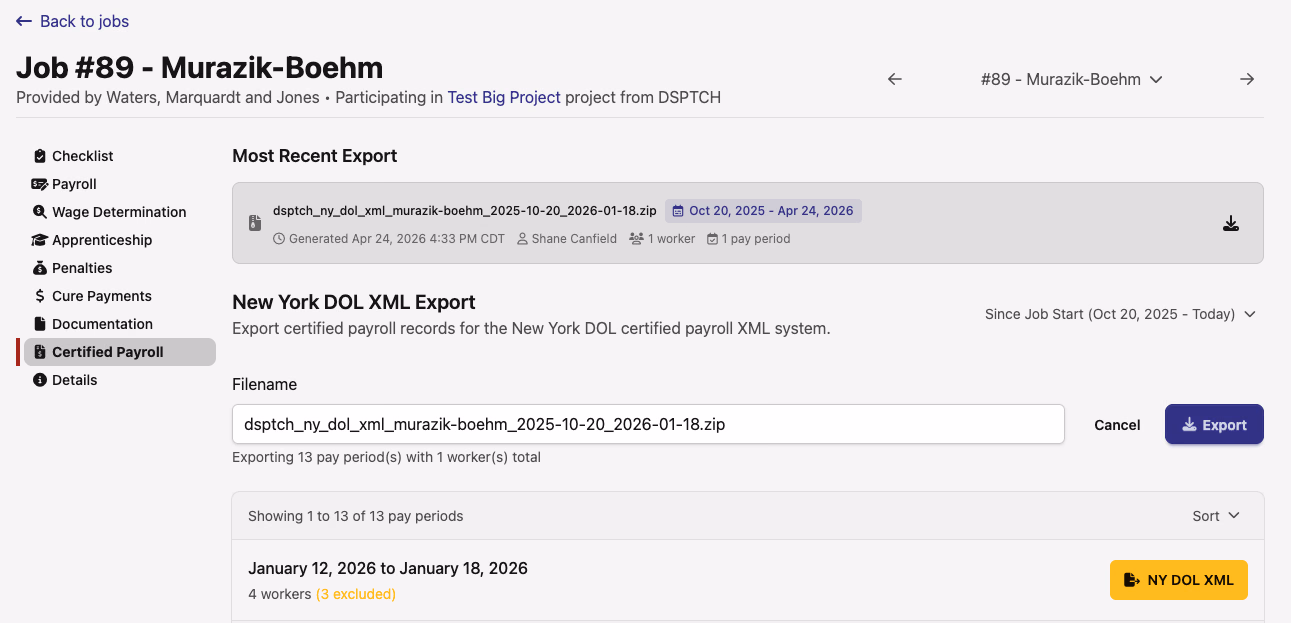This screenshot has height=623, width=1291.
Task: Click into the Filename input field
Action: pyautogui.click(x=648, y=424)
